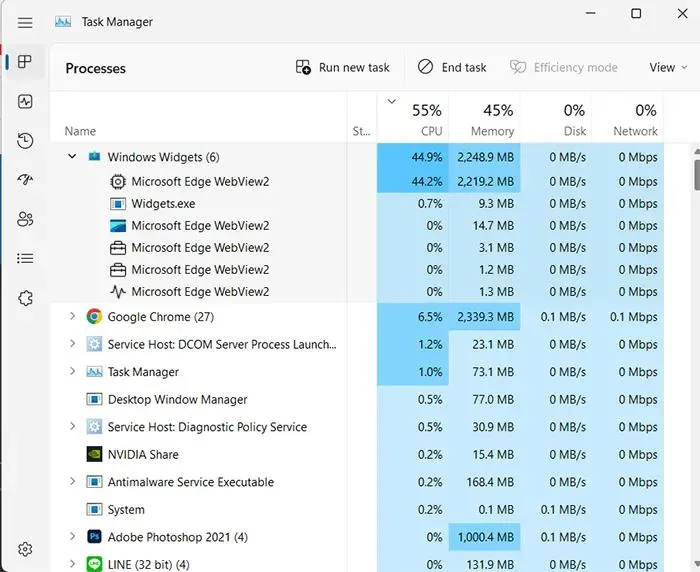Select the Processes sidebar icon
Viewport: 700px width, 572px height.
25,62
